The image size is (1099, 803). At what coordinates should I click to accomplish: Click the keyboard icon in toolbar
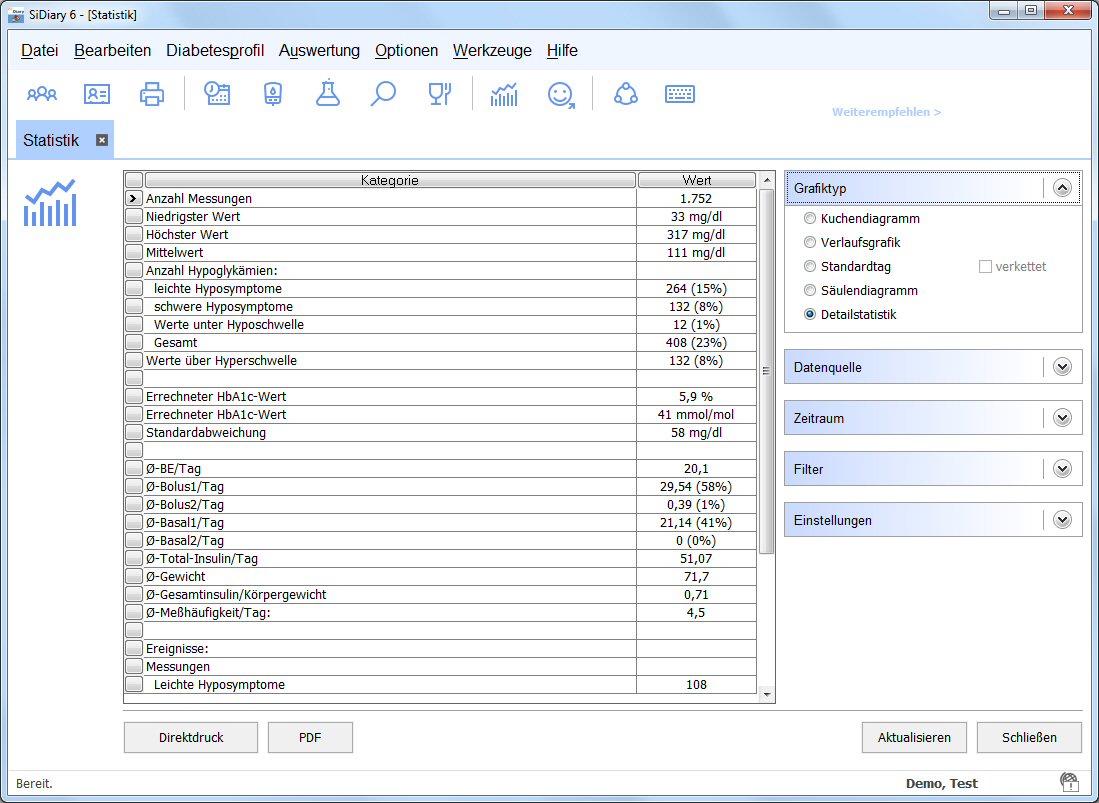[680, 94]
